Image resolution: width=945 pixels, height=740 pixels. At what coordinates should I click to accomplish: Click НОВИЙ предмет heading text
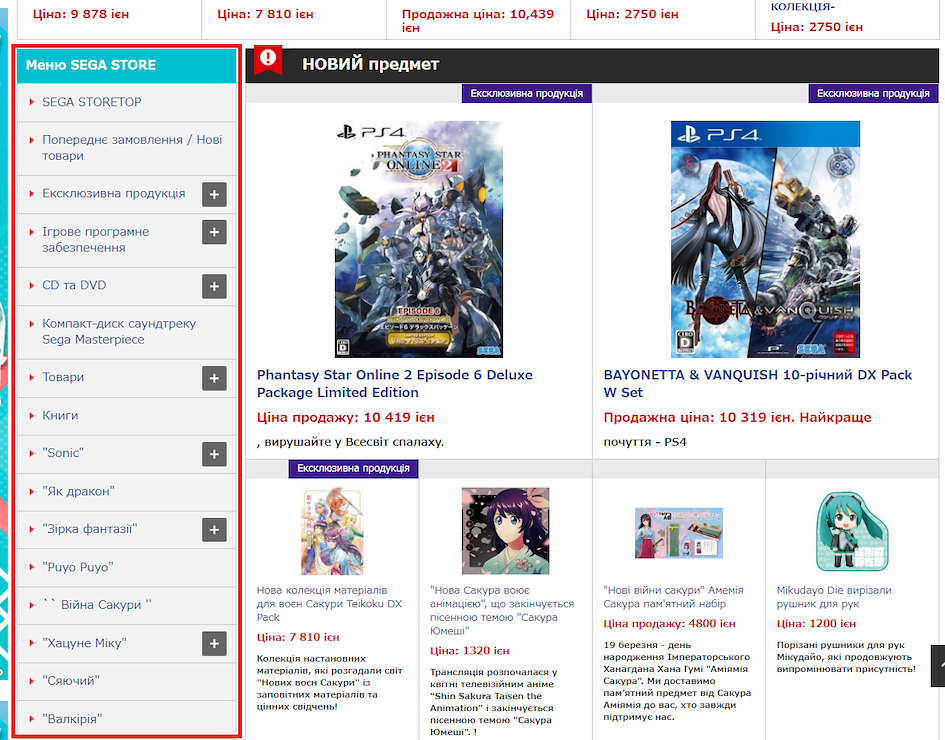point(371,64)
